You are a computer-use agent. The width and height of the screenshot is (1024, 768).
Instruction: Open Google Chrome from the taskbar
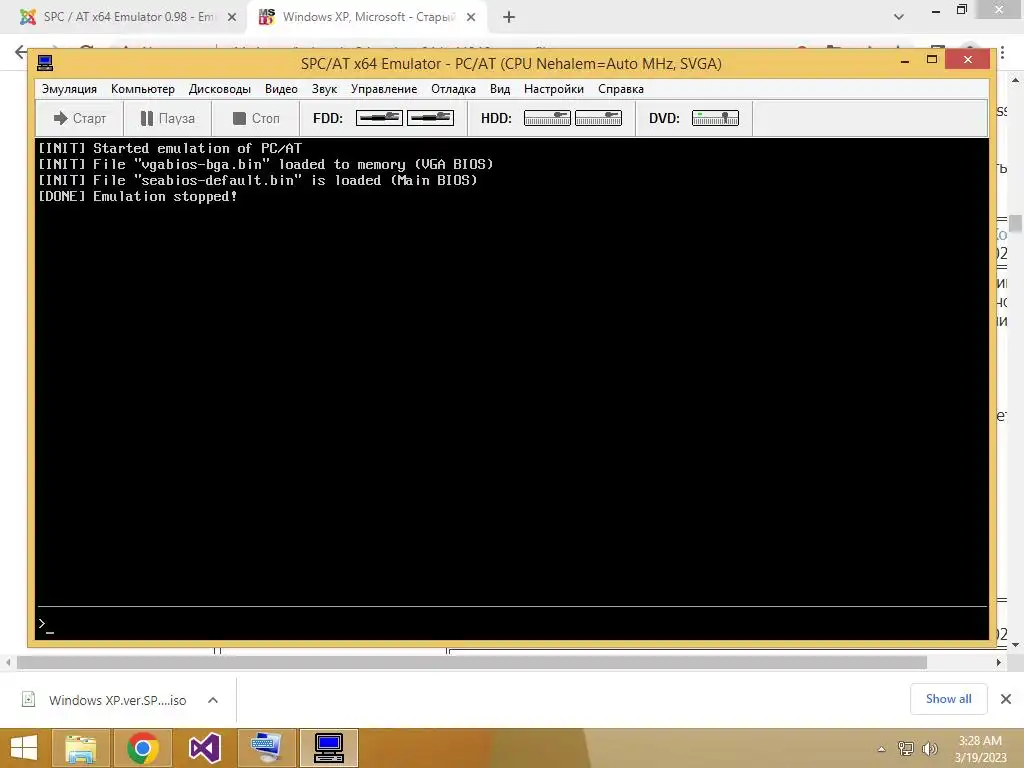coord(142,748)
